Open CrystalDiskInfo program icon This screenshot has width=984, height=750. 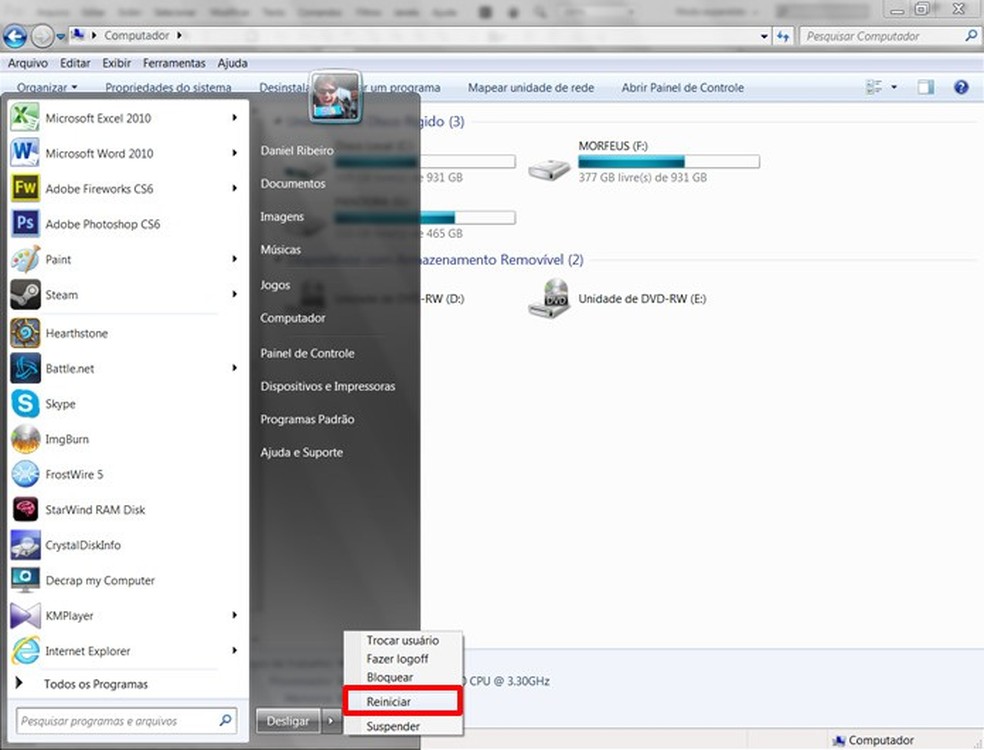(25, 545)
